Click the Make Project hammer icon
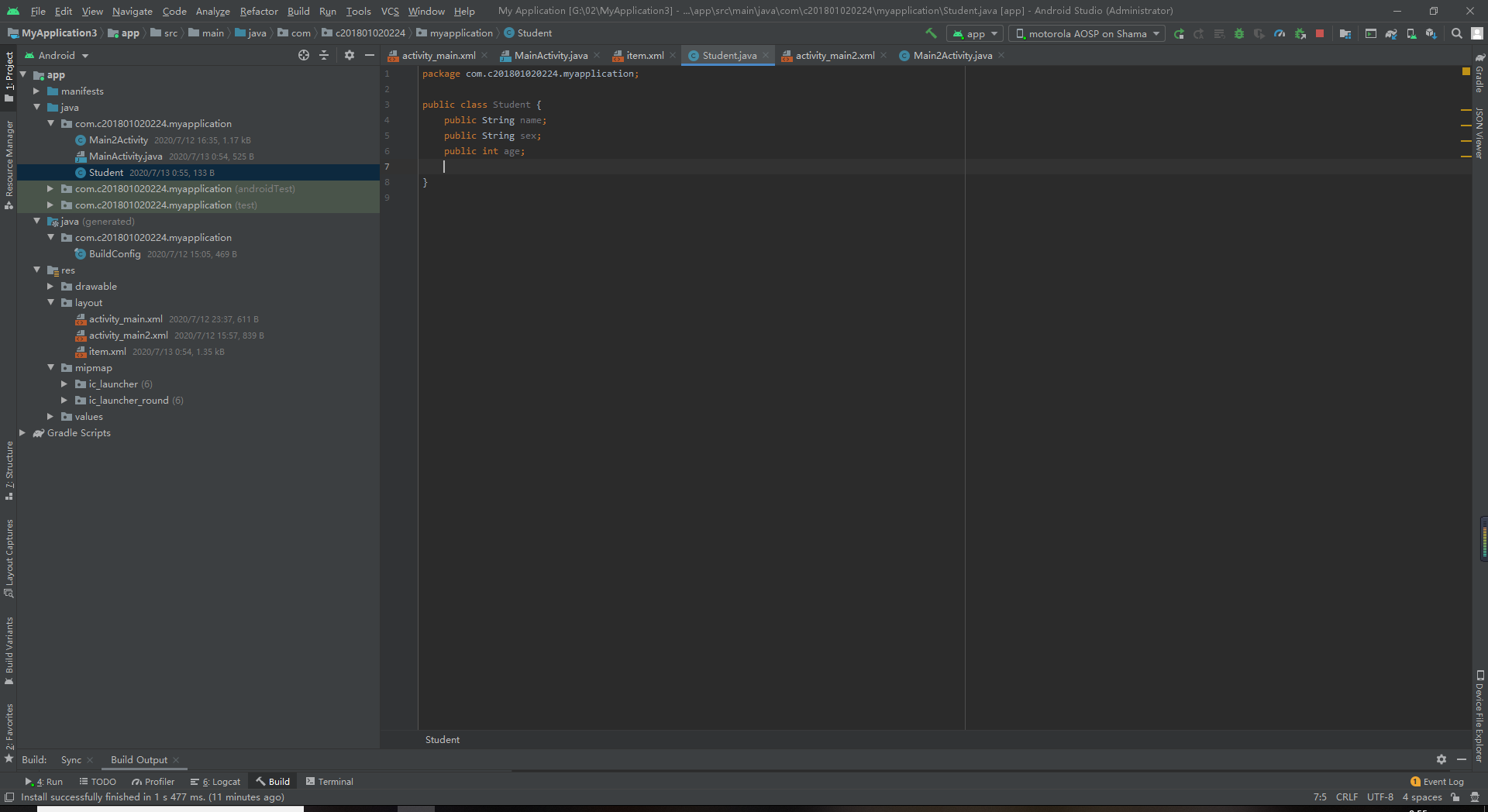The width and height of the screenshot is (1488, 812). [x=931, y=33]
